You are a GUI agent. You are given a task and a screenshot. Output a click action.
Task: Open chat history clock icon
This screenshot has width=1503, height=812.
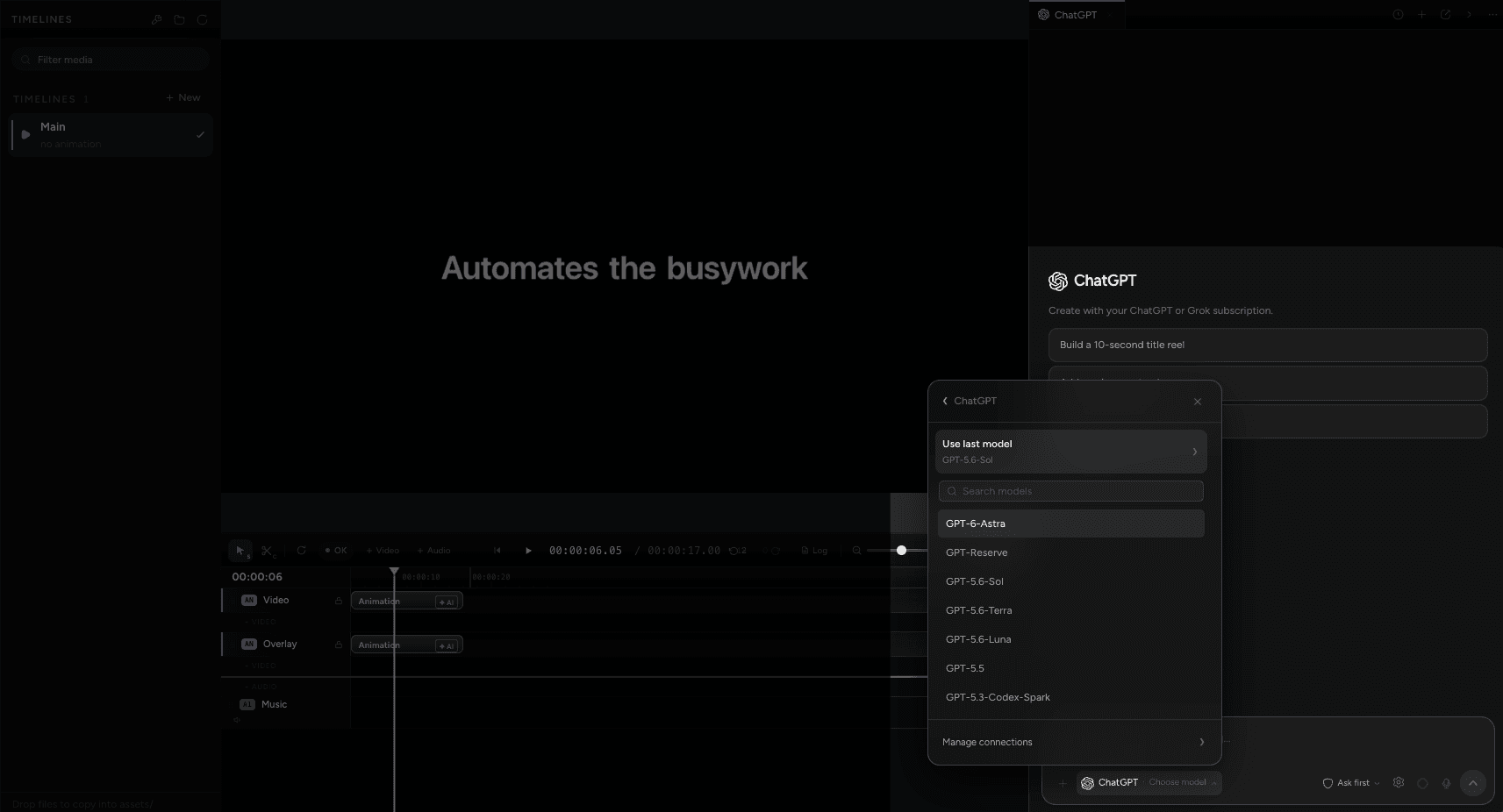pos(1398,15)
